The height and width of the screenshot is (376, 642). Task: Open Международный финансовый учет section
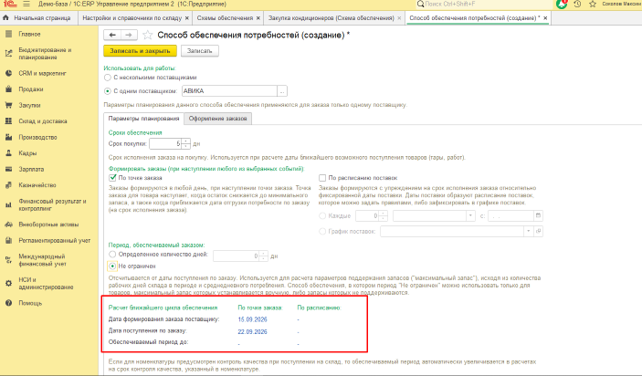click(x=42, y=260)
